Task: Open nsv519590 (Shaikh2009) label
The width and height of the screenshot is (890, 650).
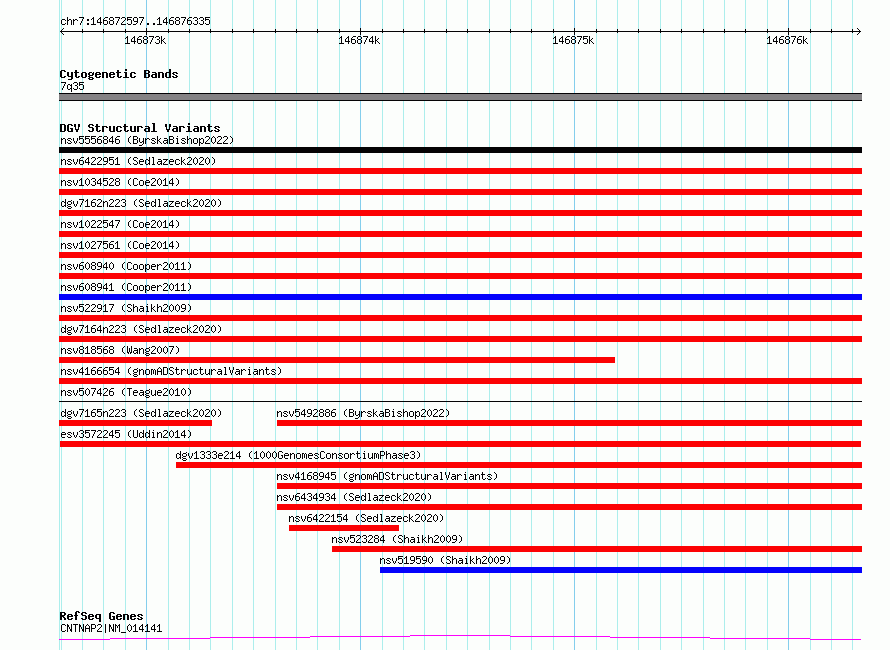Action: tap(445, 560)
